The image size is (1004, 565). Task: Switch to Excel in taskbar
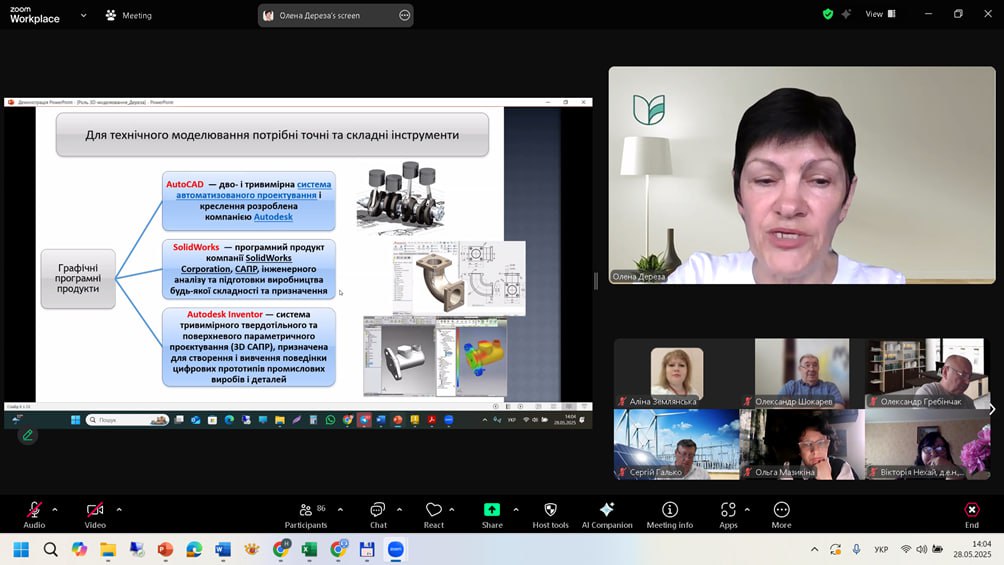[309, 549]
